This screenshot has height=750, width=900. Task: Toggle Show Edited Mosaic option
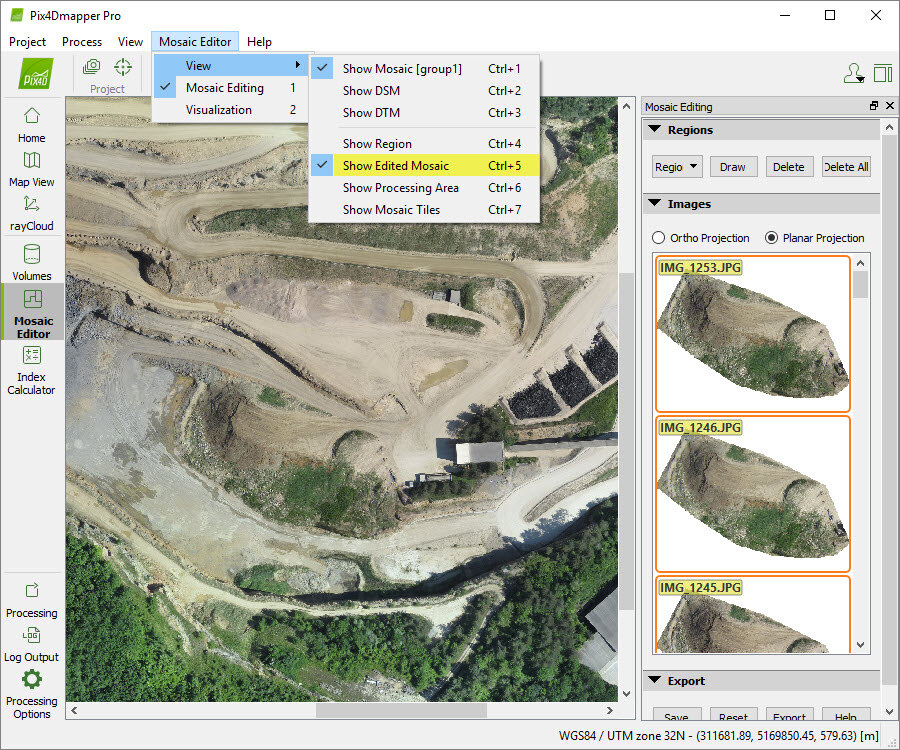tap(395, 166)
